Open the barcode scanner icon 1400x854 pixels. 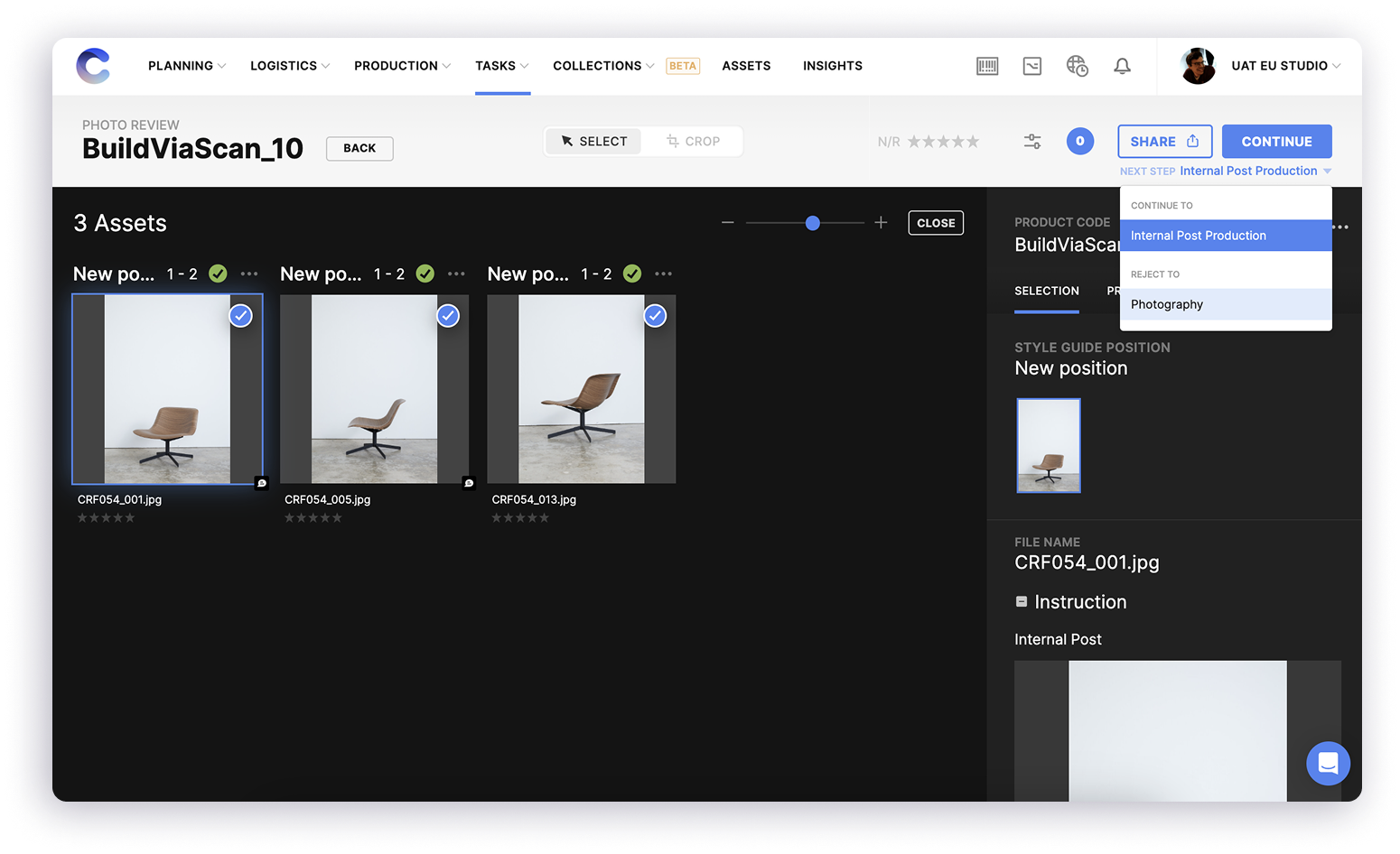[987, 66]
